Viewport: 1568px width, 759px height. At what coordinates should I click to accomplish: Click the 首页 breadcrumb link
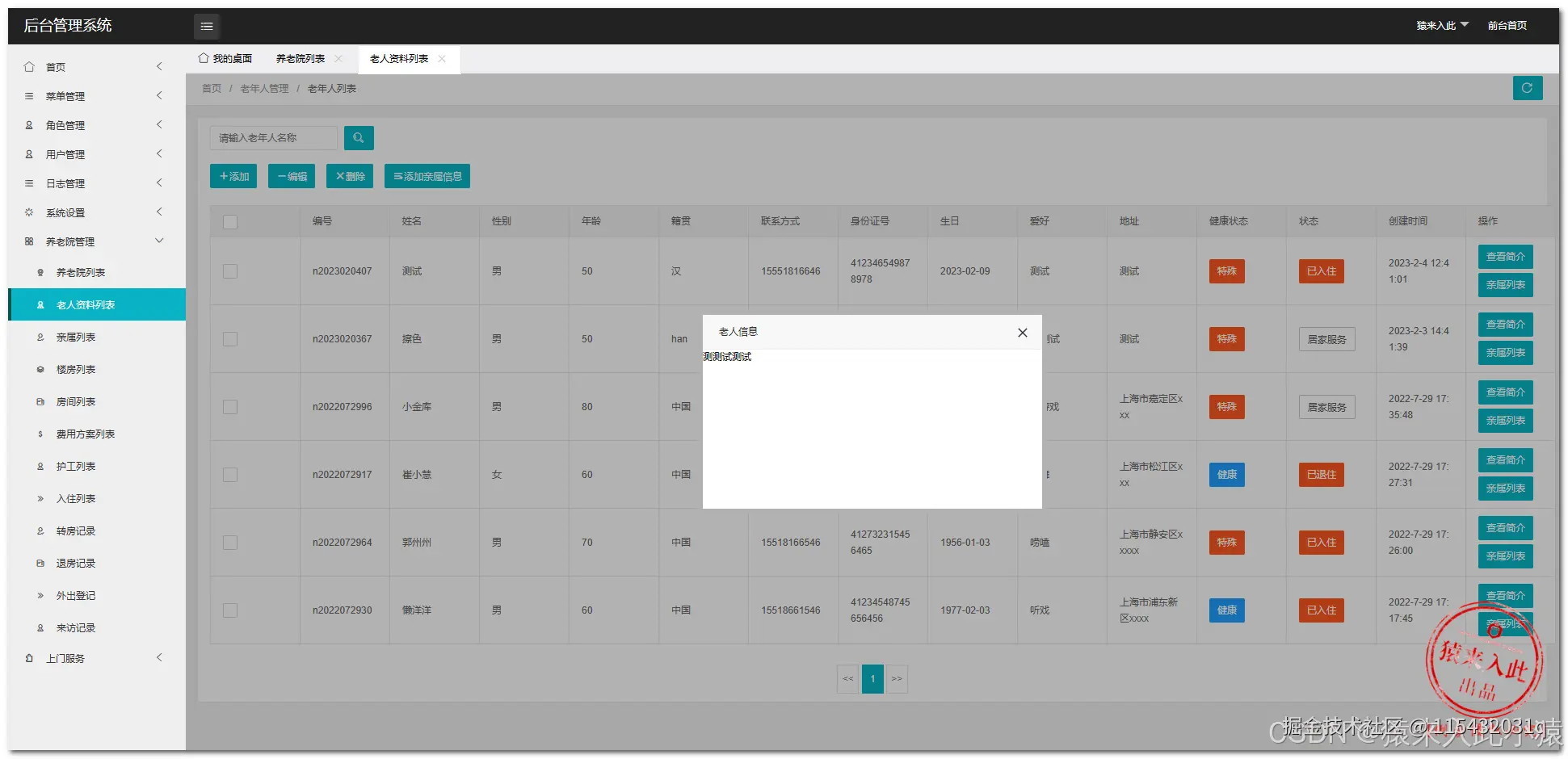(212, 89)
